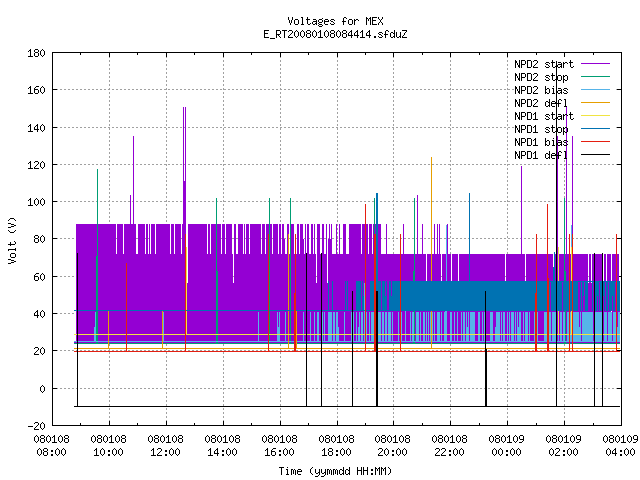Image resolution: width=640 pixels, height=480 pixels.
Task: Click the red NPD1 bias legend line
Action: 595,142
